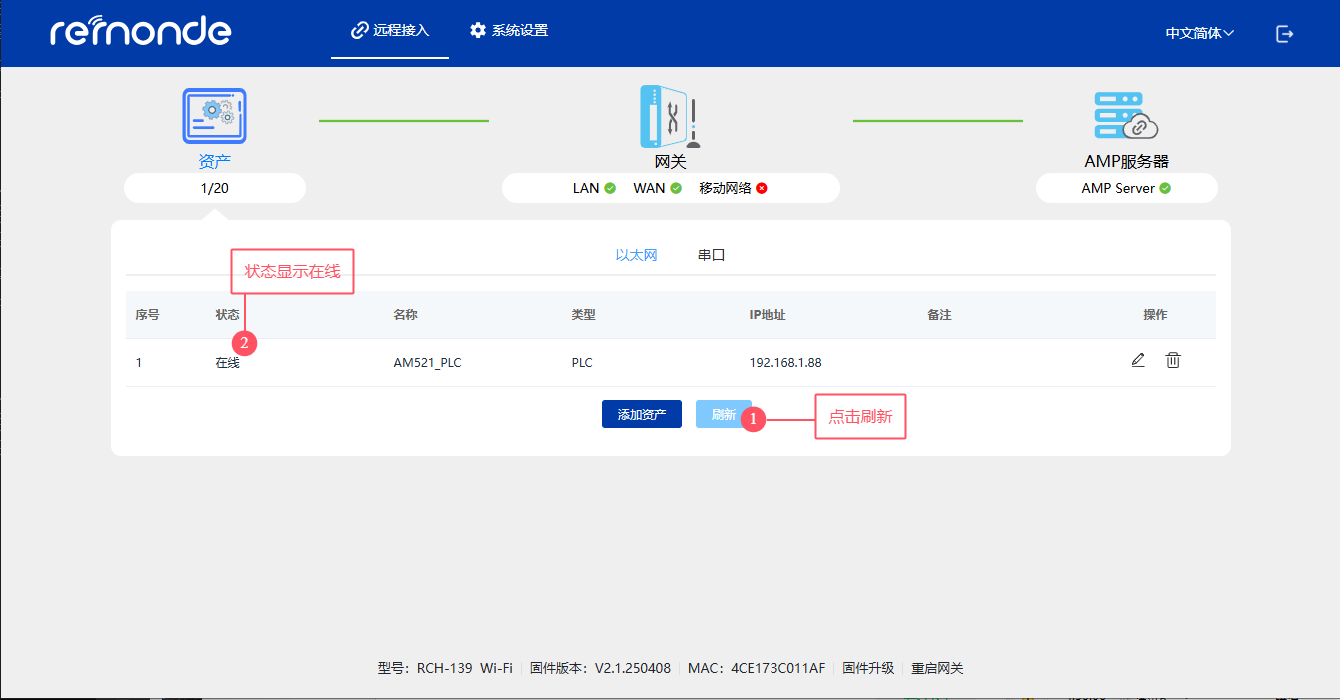Click the PLC type cell
Viewport: 1340px width, 700px height.
coord(582,363)
